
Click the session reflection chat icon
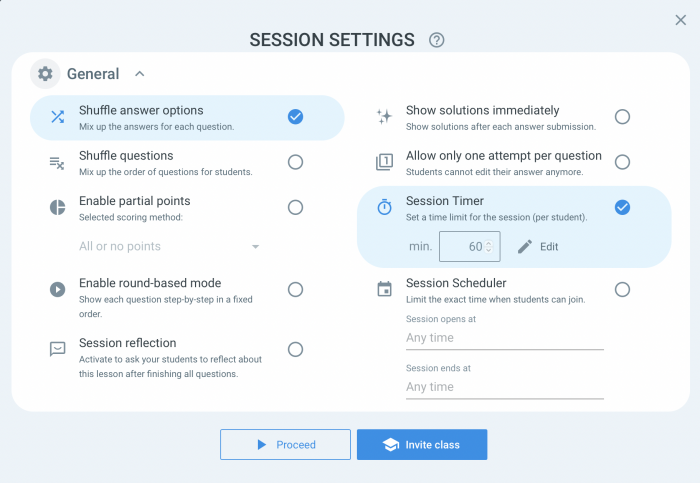(58, 349)
